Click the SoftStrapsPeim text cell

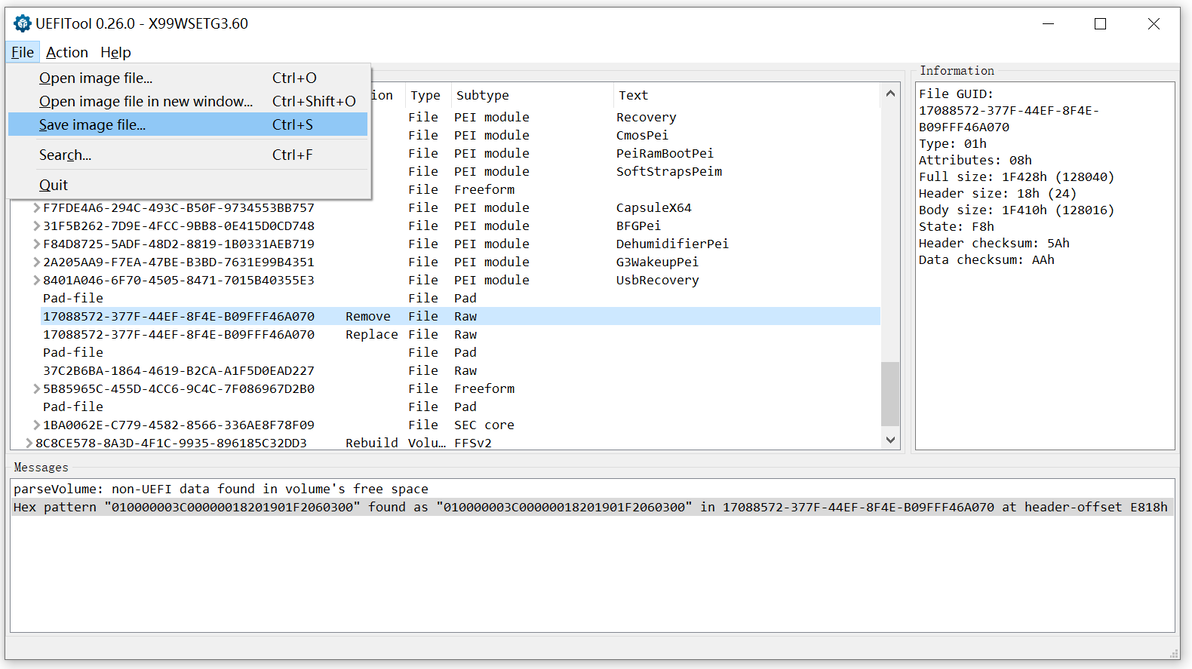point(669,172)
